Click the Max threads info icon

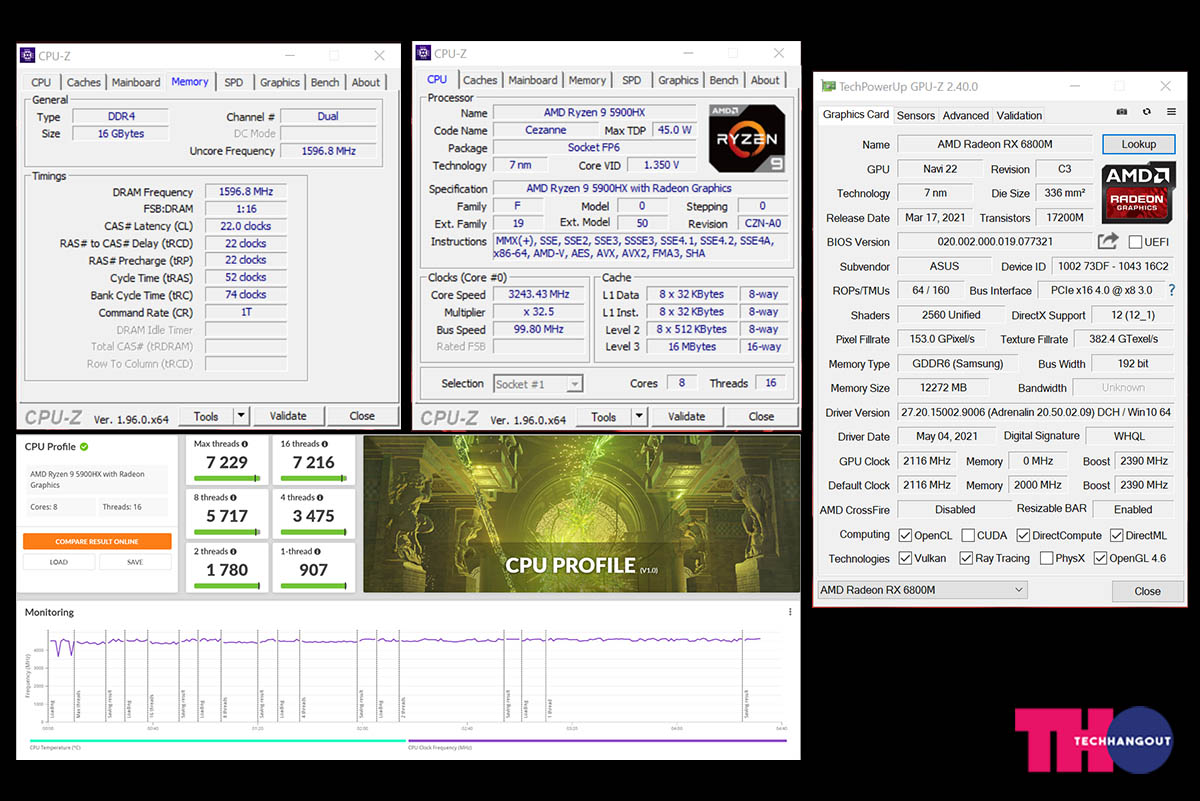(245, 444)
